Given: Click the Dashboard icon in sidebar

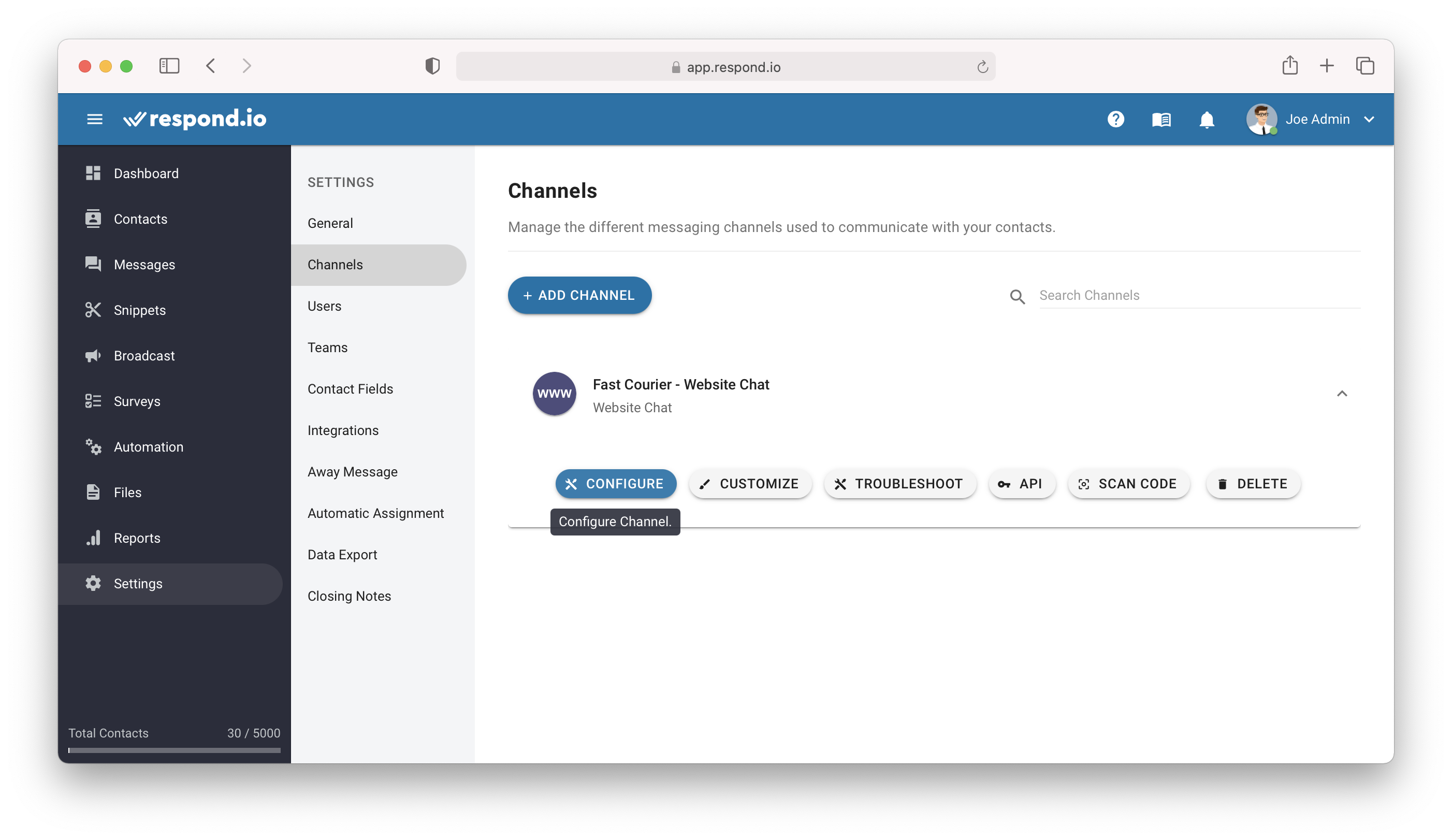Looking at the screenshot, I should coord(94,173).
